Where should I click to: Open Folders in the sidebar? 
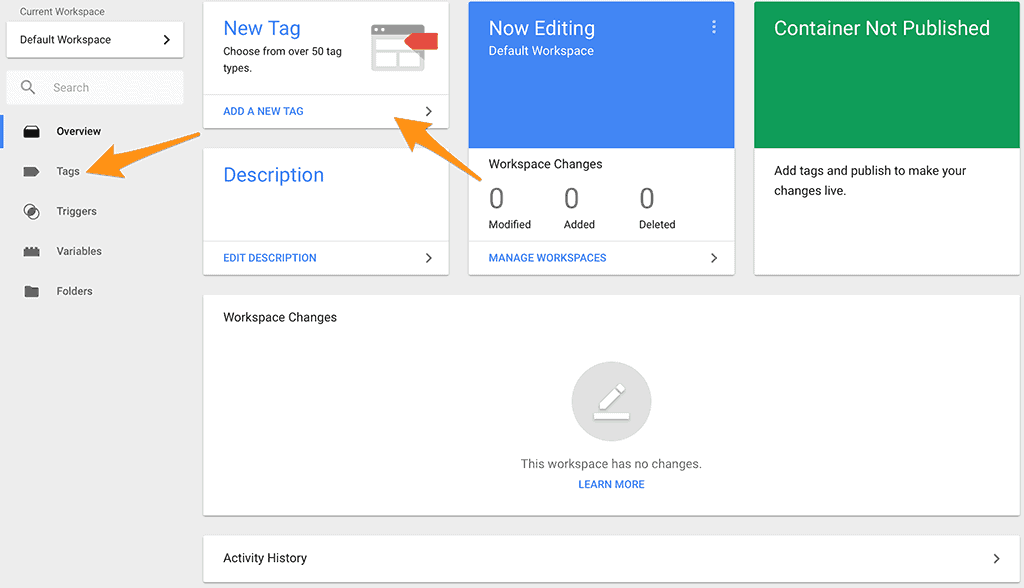(x=74, y=291)
